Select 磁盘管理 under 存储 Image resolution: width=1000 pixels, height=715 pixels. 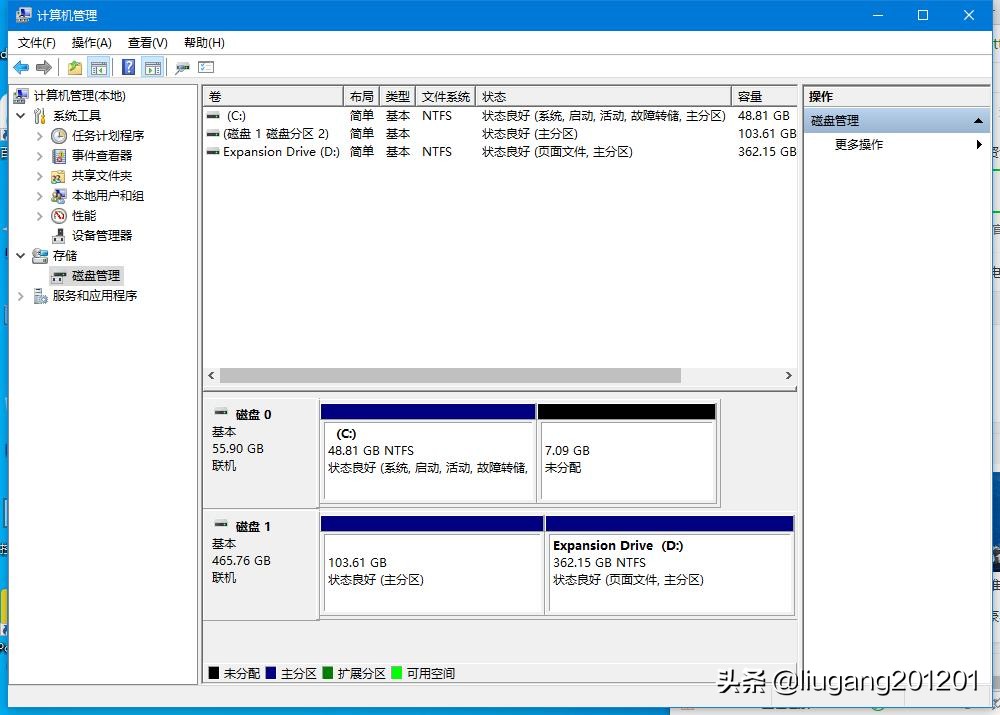tap(95, 276)
